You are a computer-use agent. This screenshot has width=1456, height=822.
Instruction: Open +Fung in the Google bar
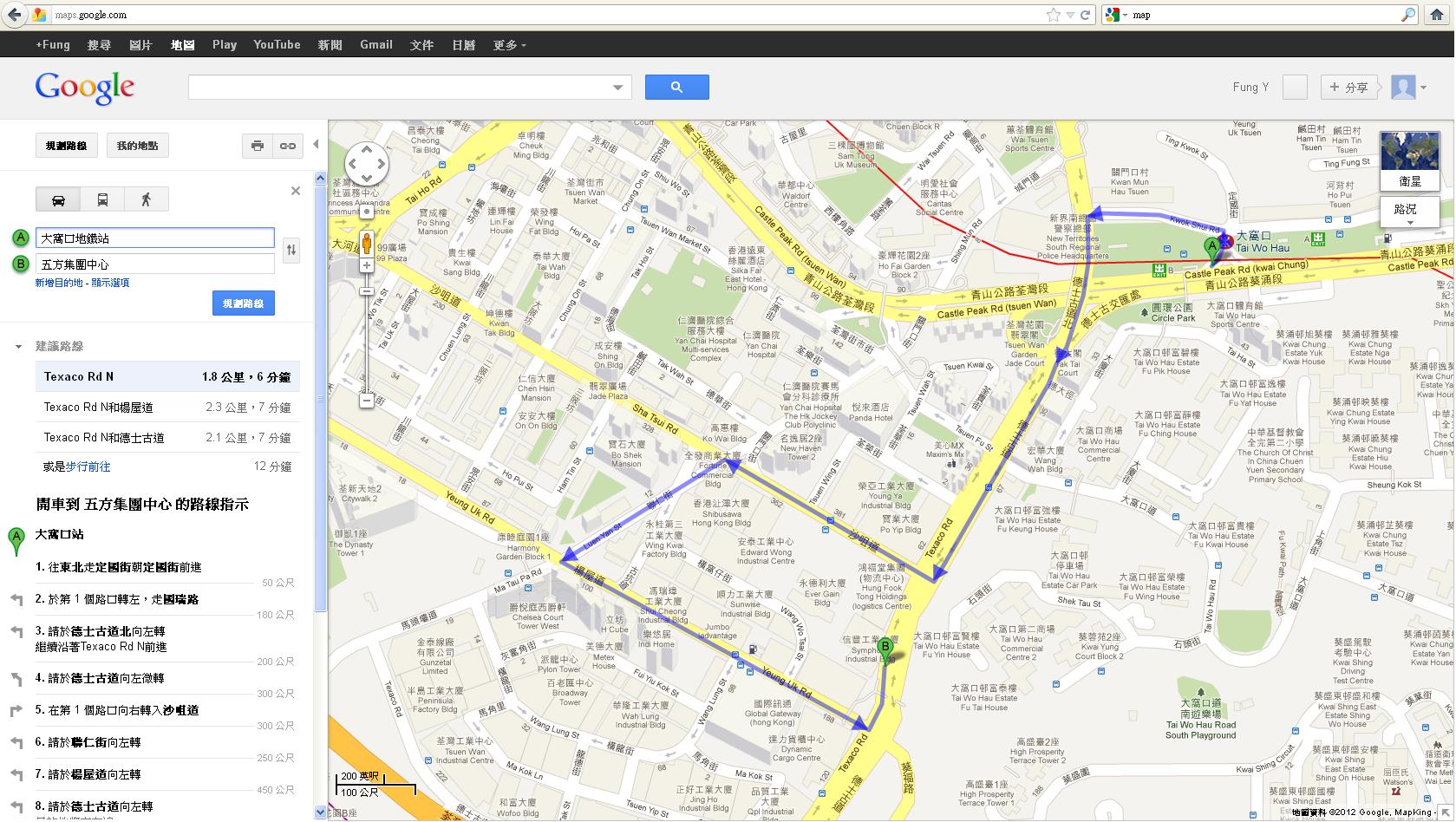52,45
